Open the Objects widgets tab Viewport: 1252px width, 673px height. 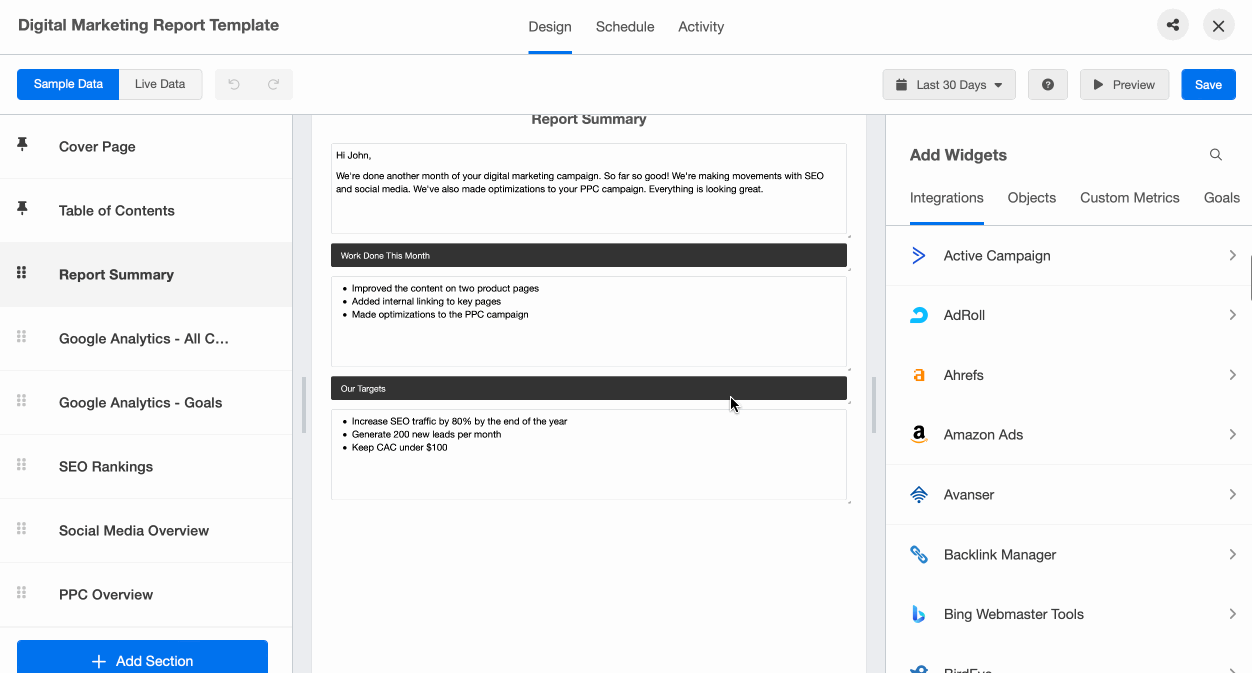coord(1031,198)
